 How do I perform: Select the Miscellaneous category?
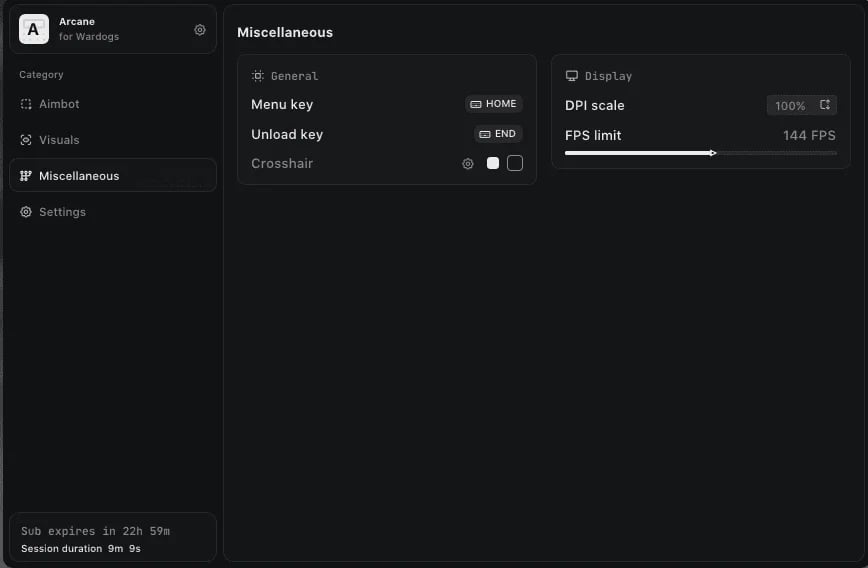pyautogui.click(x=113, y=175)
